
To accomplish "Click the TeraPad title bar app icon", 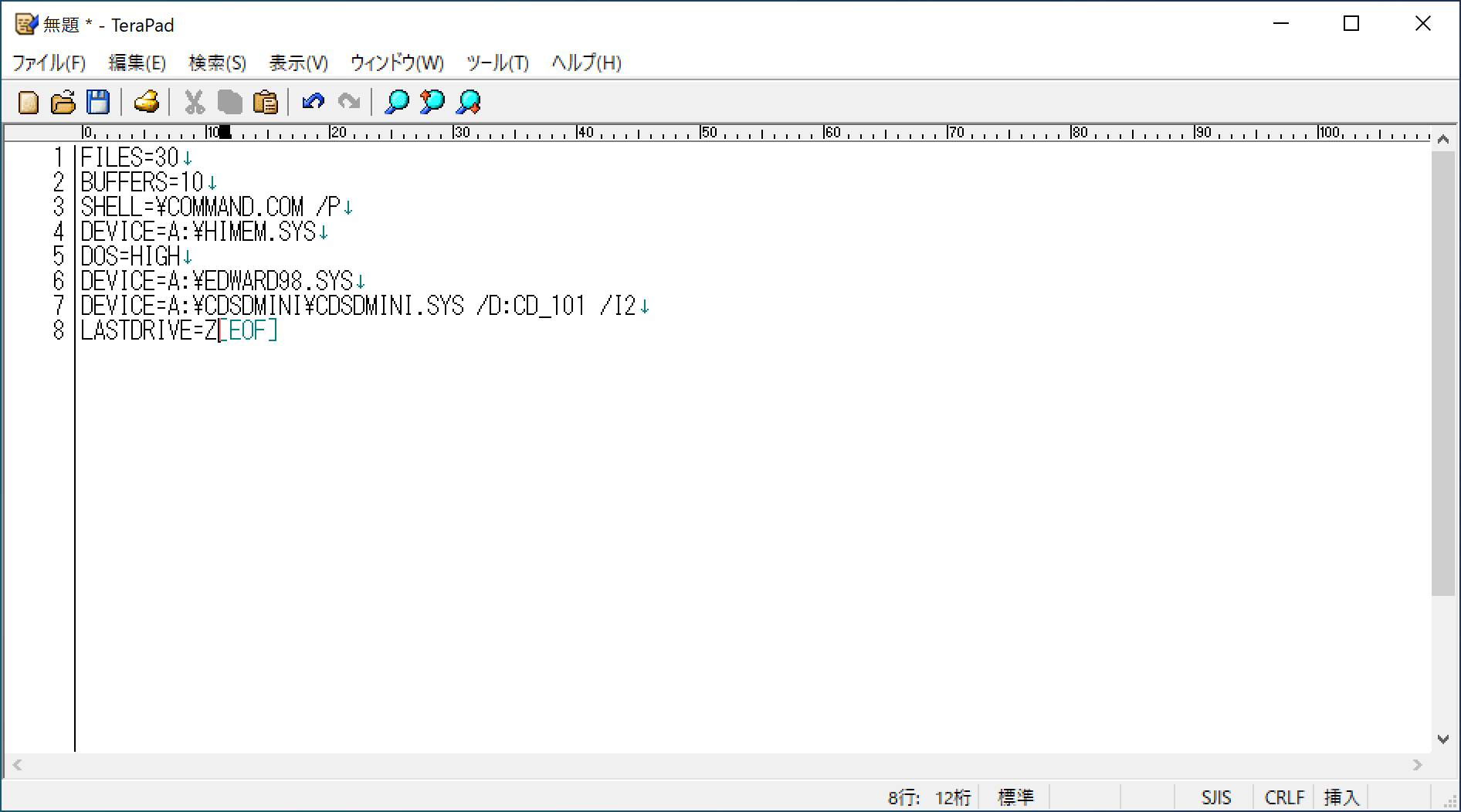I will click(x=26, y=25).
